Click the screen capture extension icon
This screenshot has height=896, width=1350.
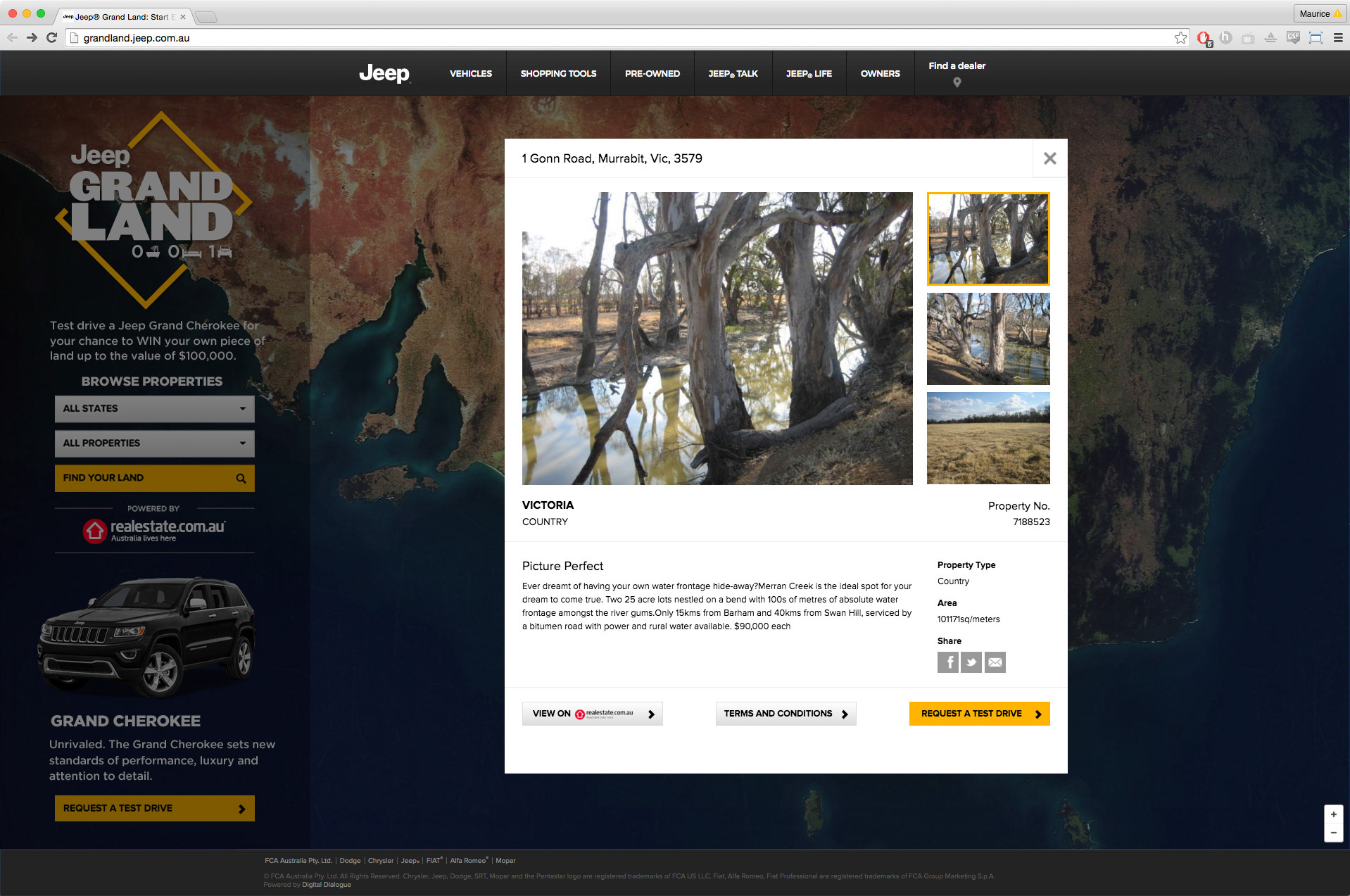click(x=1315, y=38)
